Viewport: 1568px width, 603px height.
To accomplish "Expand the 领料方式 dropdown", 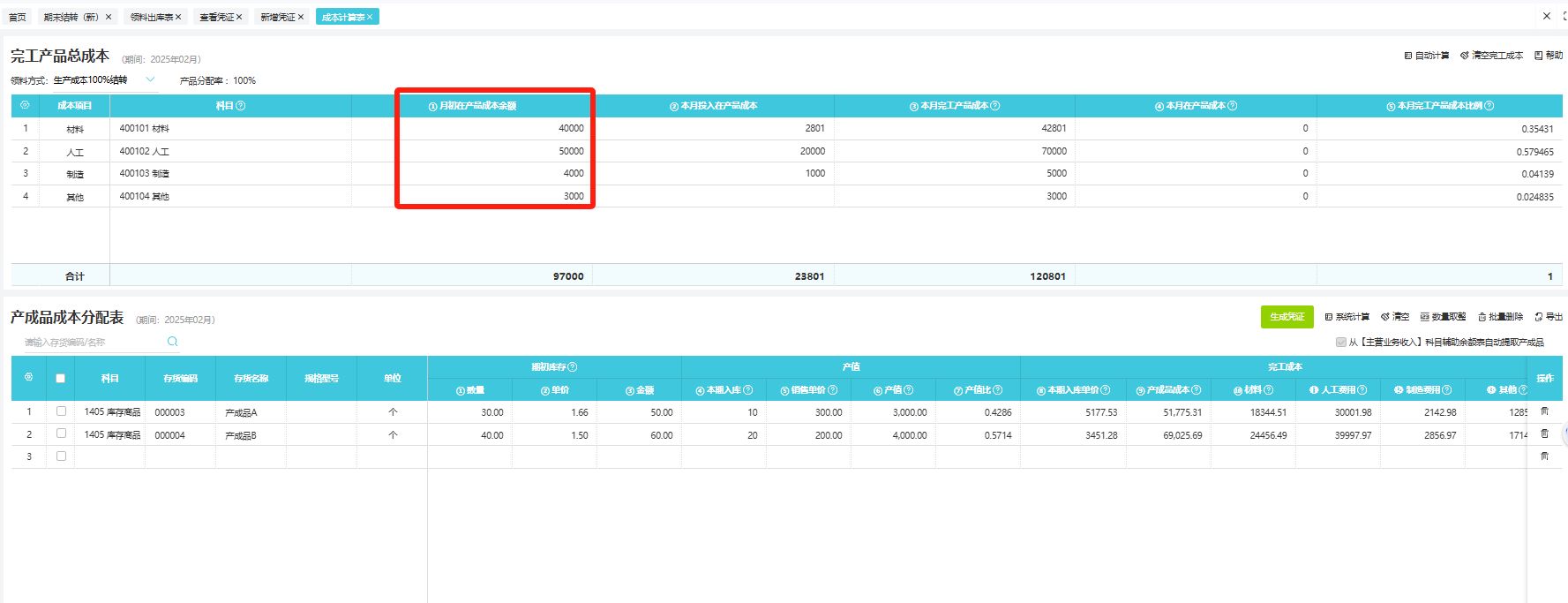I will click(x=150, y=79).
